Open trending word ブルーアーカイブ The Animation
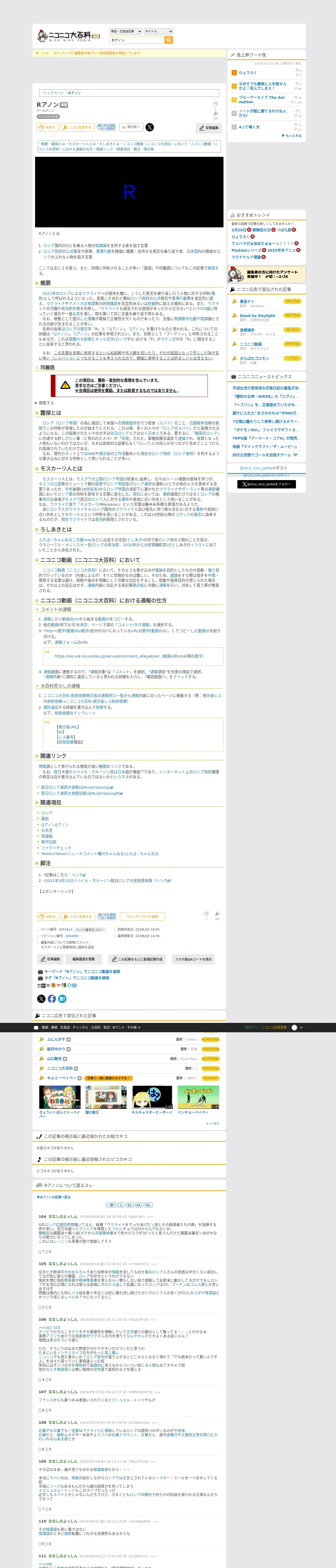This screenshot has height=1568, width=336. pos(262,99)
